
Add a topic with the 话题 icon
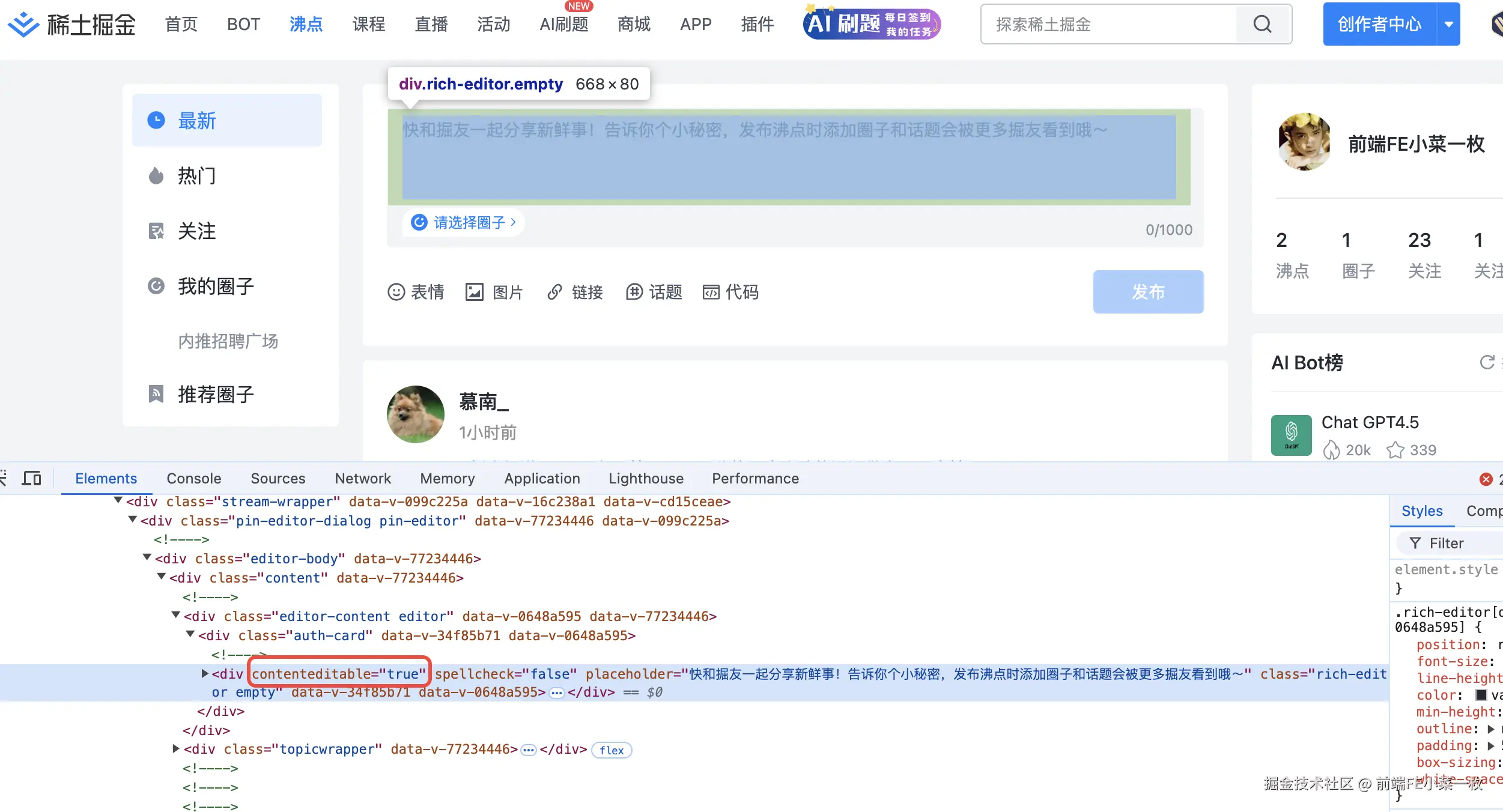click(x=634, y=292)
